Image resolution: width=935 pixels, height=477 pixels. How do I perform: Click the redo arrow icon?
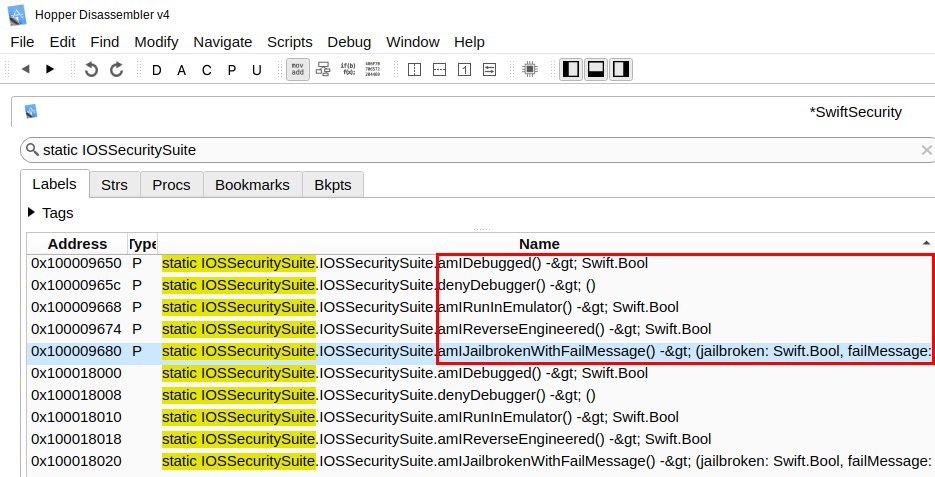pyautogui.click(x=117, y=69)
